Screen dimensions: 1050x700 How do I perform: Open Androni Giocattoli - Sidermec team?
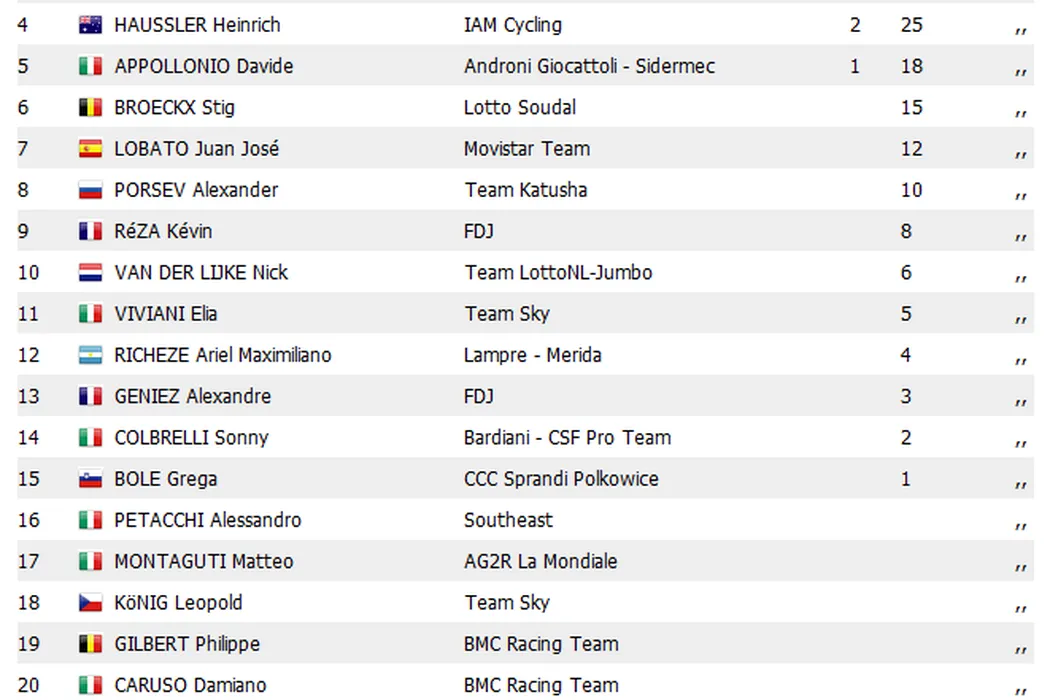pos(589,66)
